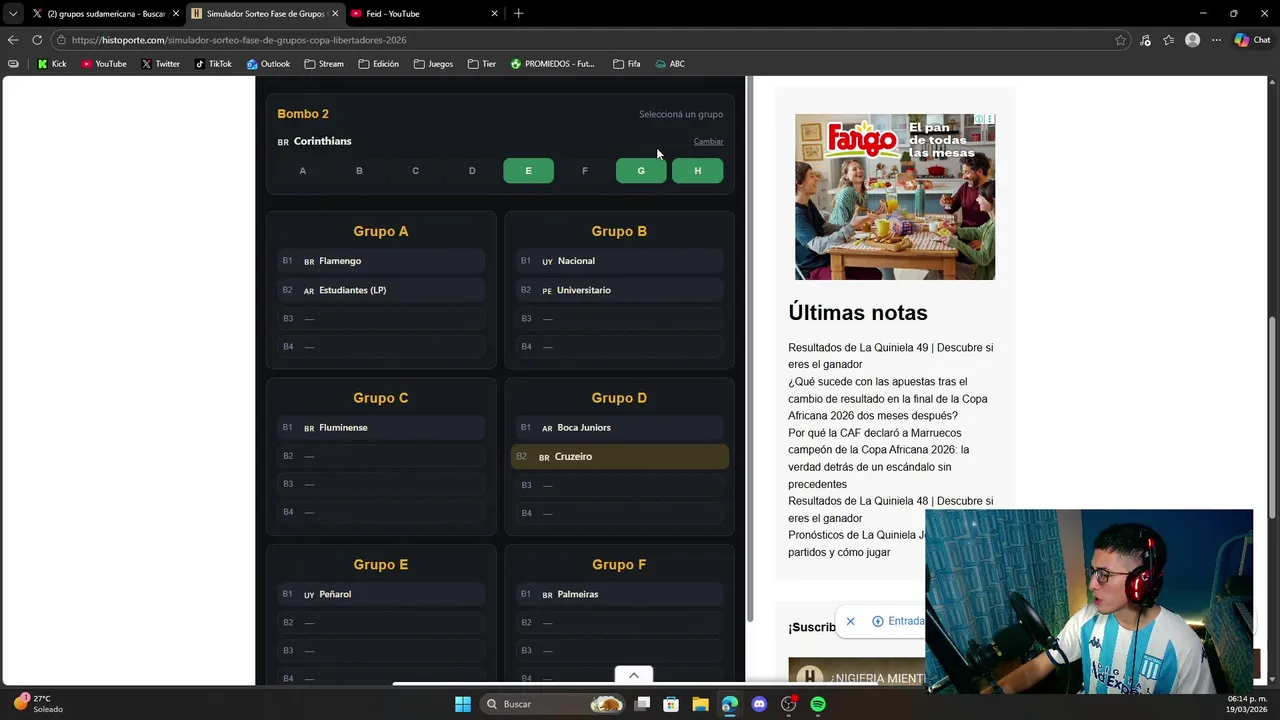Click the Flamengo row in Grupo A
This screenshot has width=1280, height=720.
(x=381, y=261)
